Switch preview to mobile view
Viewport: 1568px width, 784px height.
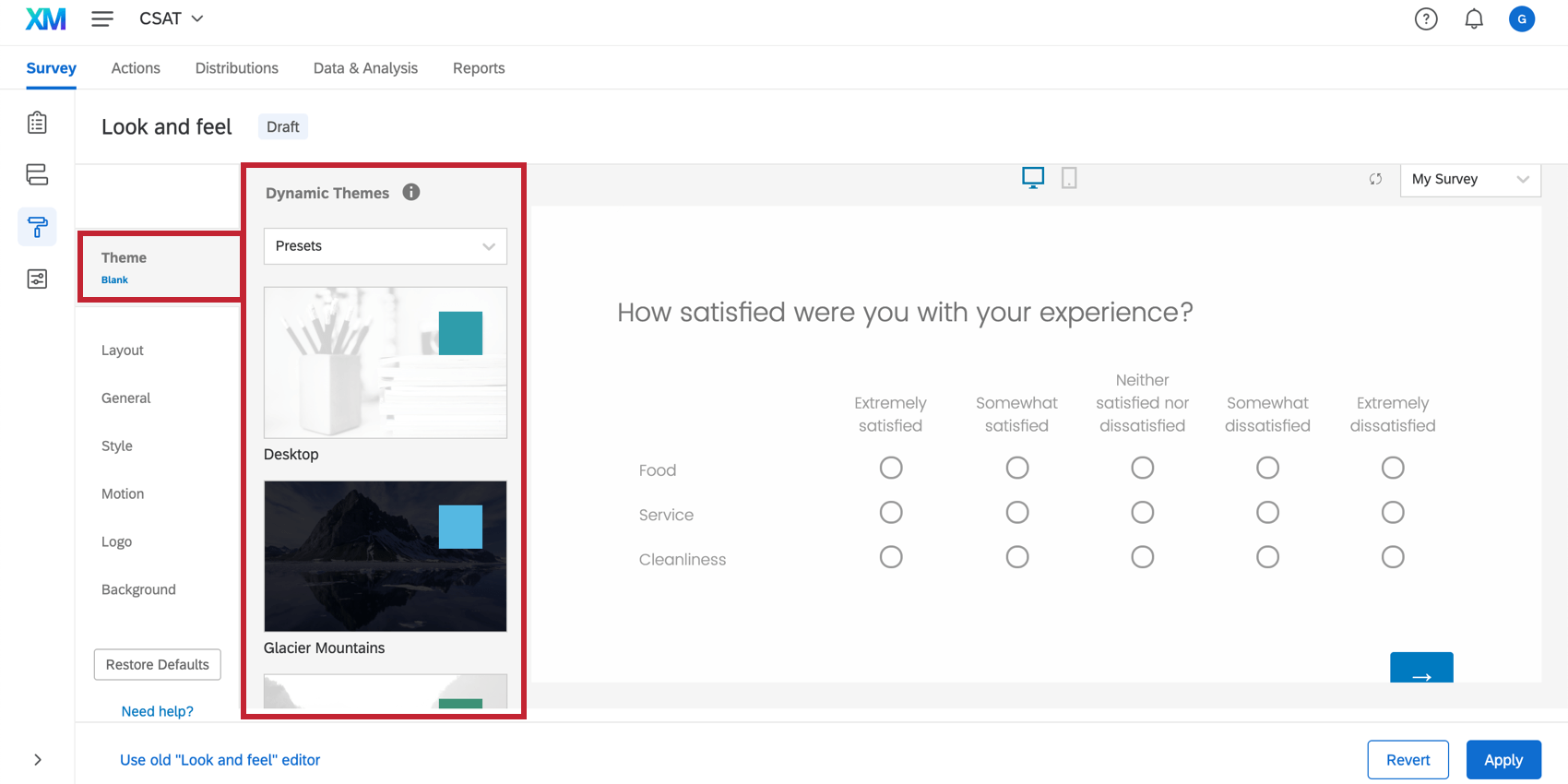[1069, 178]
